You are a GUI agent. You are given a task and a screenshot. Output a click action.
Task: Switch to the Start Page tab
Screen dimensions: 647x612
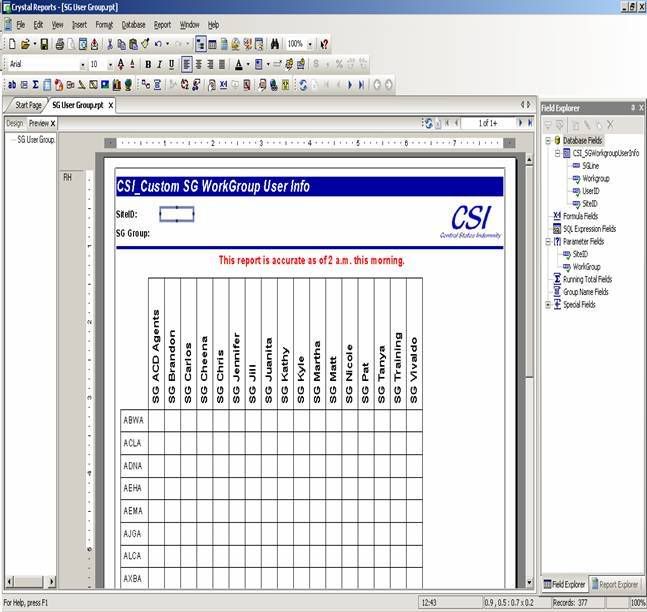click(x=28, y=105)
